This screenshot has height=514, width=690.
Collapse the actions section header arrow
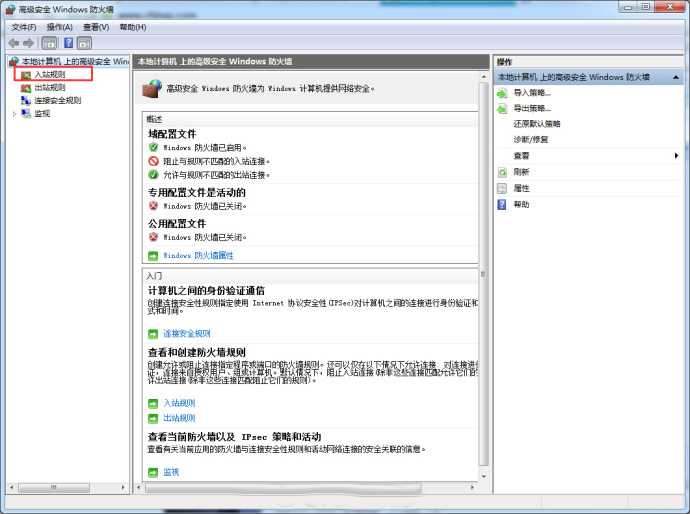coord(676,77)
